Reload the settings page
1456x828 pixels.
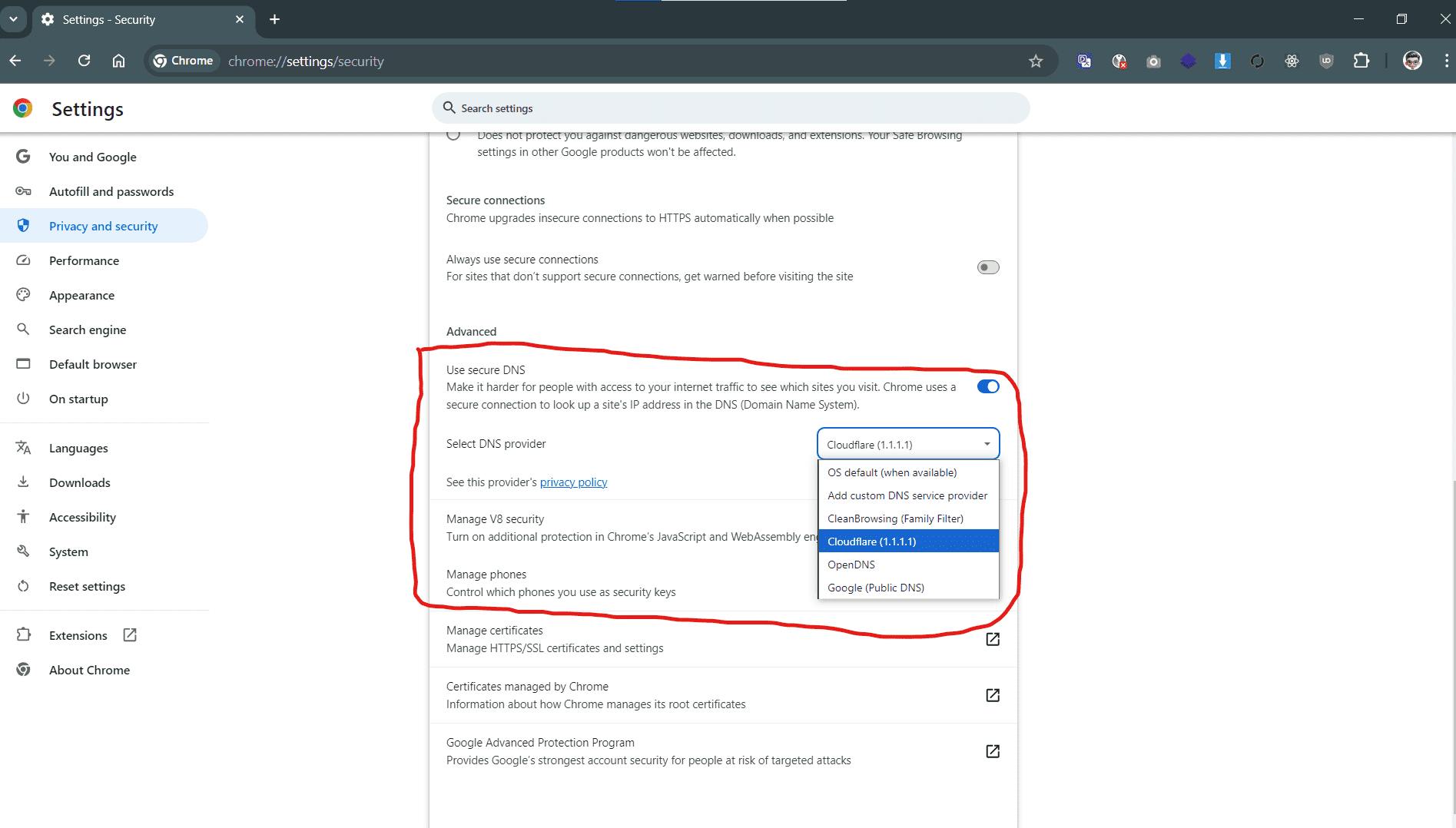click(84, 61)
